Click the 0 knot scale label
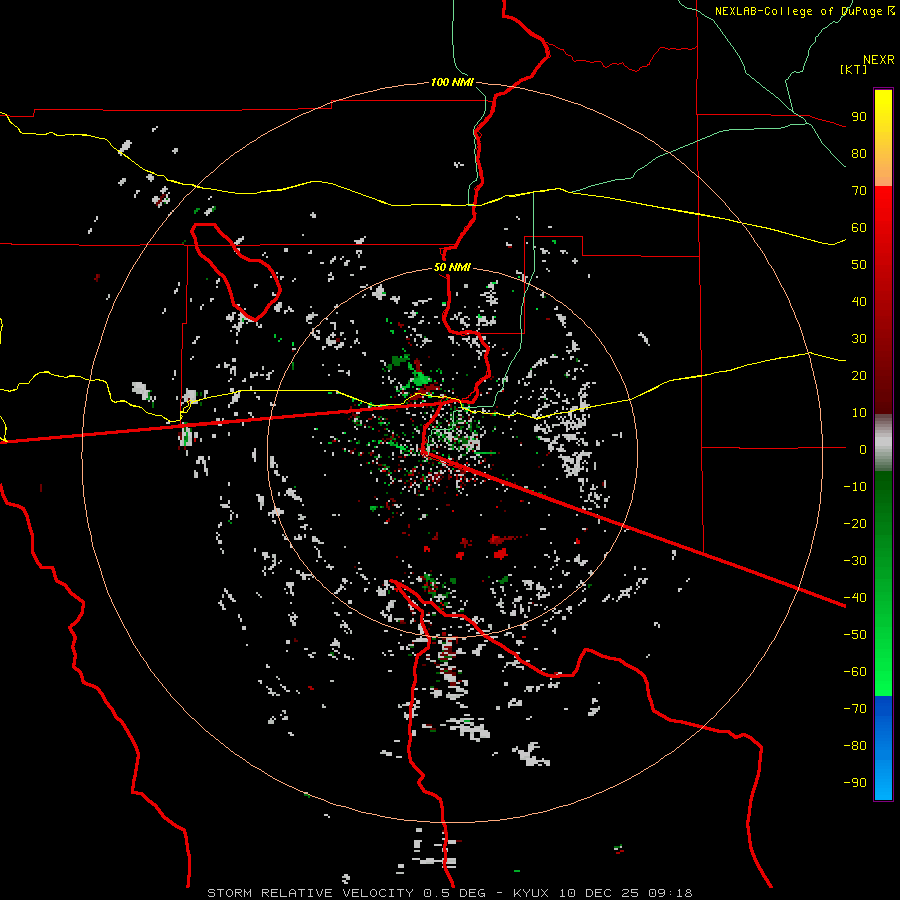Screen dimensions: 900x900 tap(863, 450)
